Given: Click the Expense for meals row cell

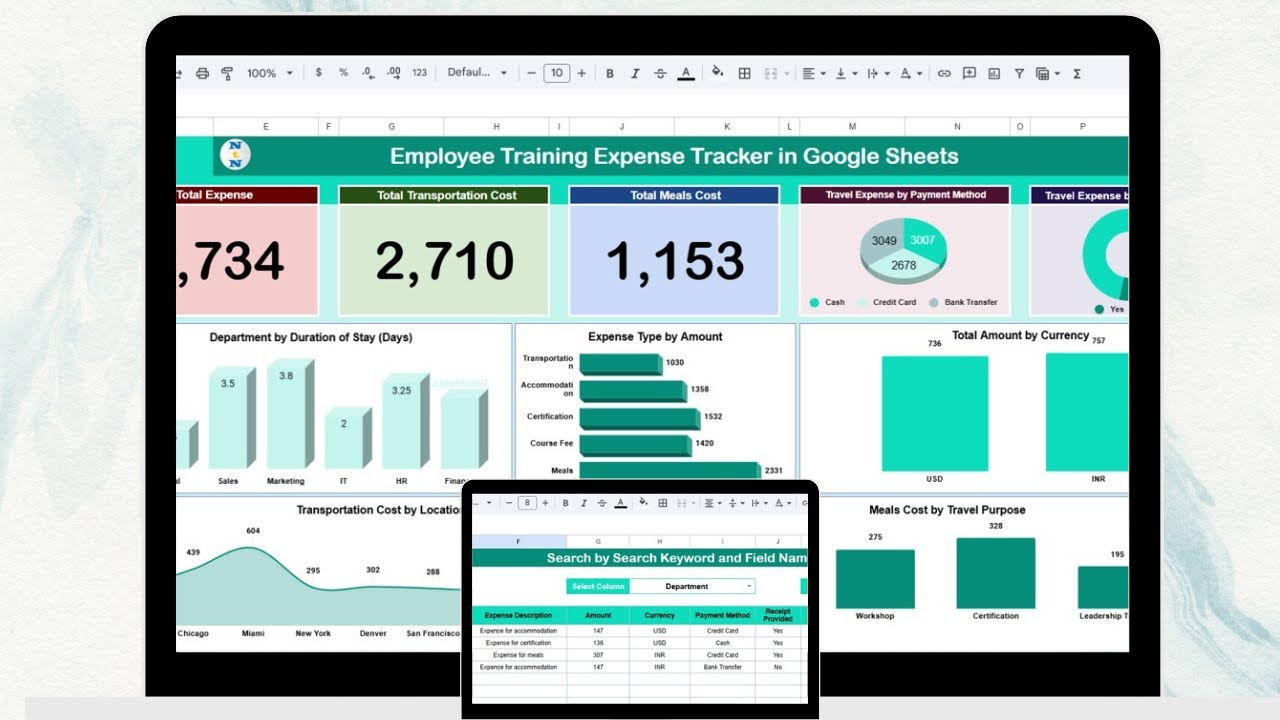Looking at the screenshot, I should [519, 655].
